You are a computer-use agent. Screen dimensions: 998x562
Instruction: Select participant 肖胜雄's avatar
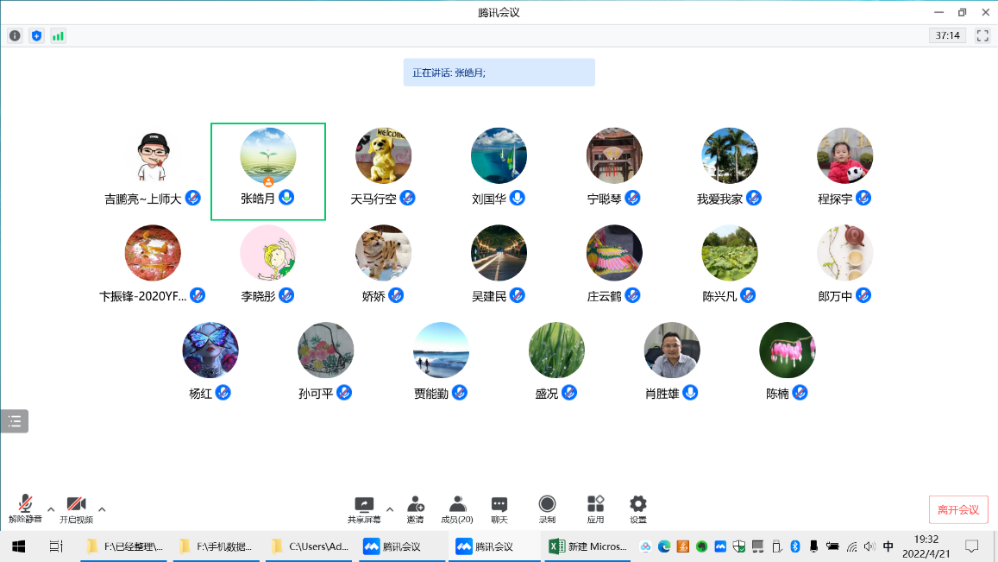(672, 350)
